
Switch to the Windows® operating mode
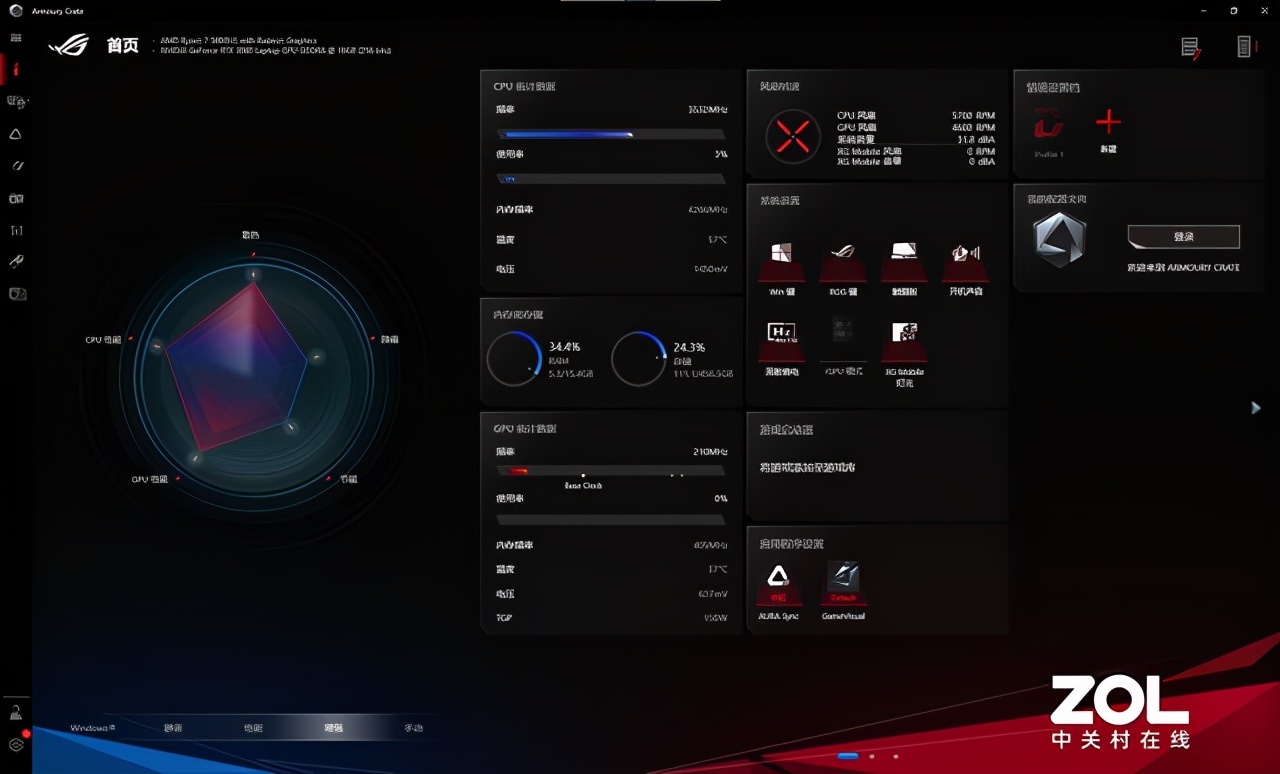click(93, 727)
